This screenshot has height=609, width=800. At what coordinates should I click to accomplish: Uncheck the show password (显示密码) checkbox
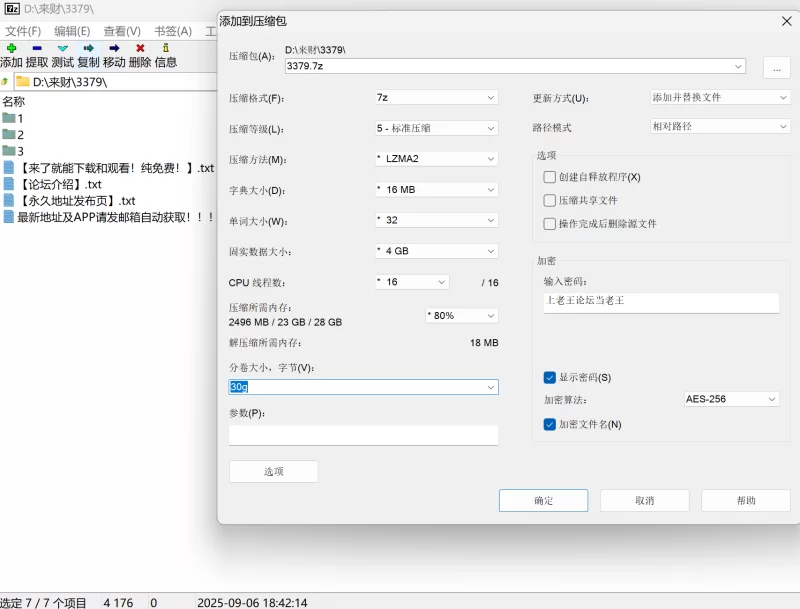(550, 378)
